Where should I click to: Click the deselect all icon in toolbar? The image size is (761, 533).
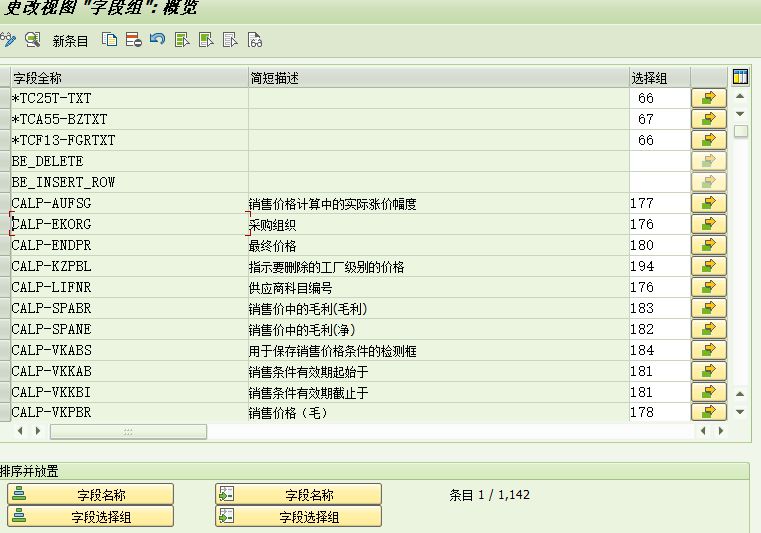pos(230,40)
